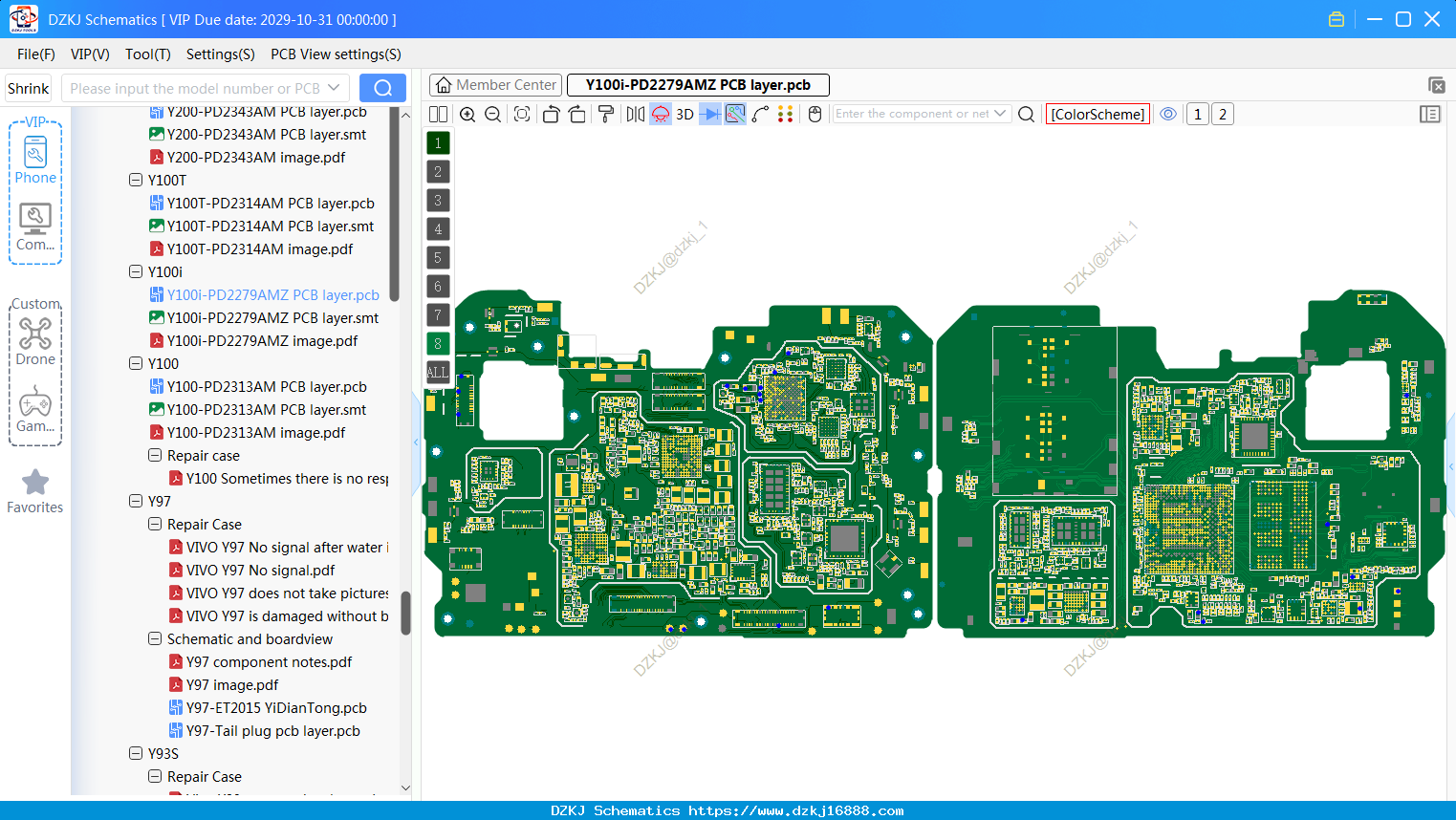Click the Shrink button
Viewport: 1456px width, 820px height.
point(29,89)
